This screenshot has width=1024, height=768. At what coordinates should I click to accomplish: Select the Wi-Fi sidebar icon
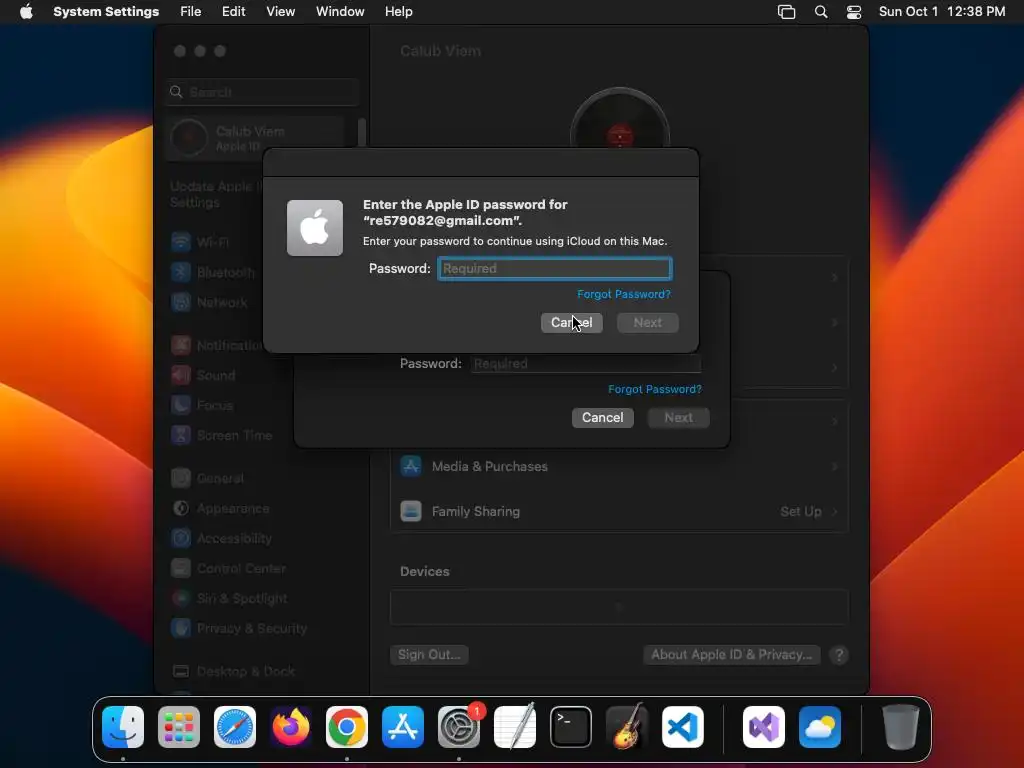181,242
